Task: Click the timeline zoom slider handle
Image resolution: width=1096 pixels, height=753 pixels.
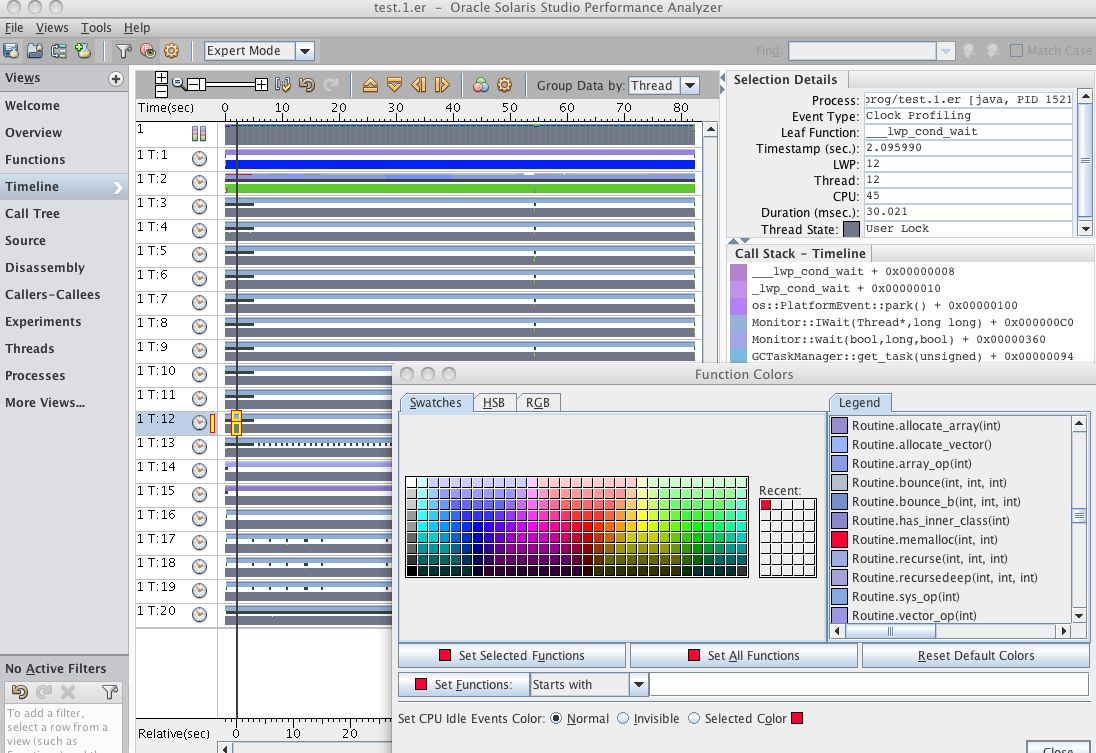Action: point(196,85)
